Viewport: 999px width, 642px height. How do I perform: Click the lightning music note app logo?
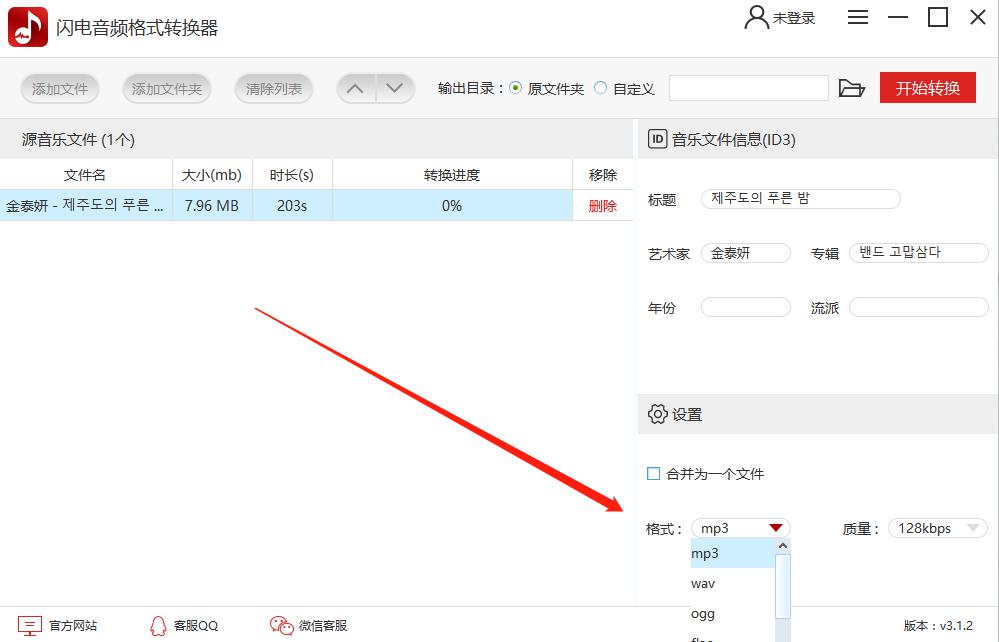click(x=27, y=26)
